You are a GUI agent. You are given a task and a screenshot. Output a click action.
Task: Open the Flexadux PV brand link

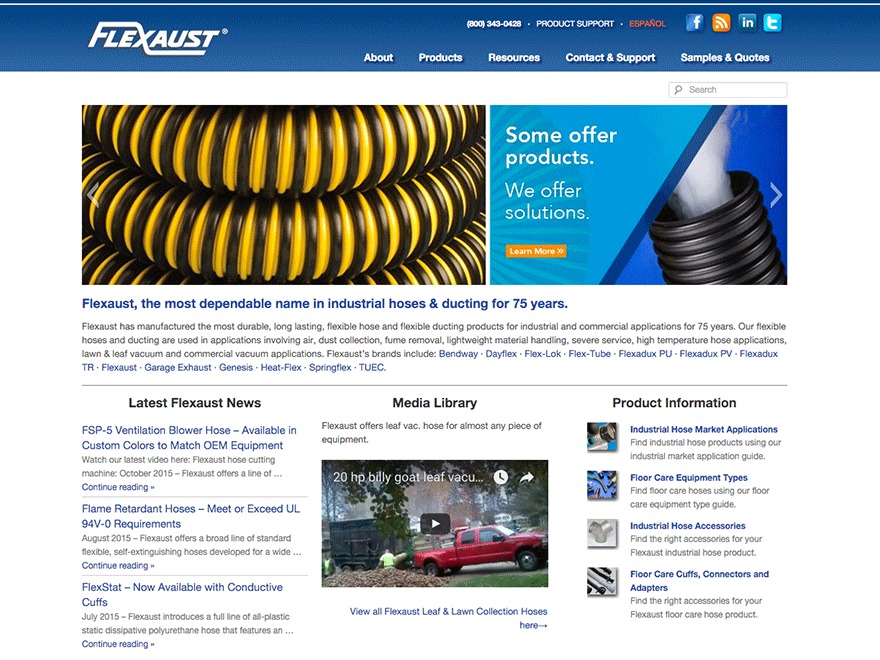pos(705,354)
